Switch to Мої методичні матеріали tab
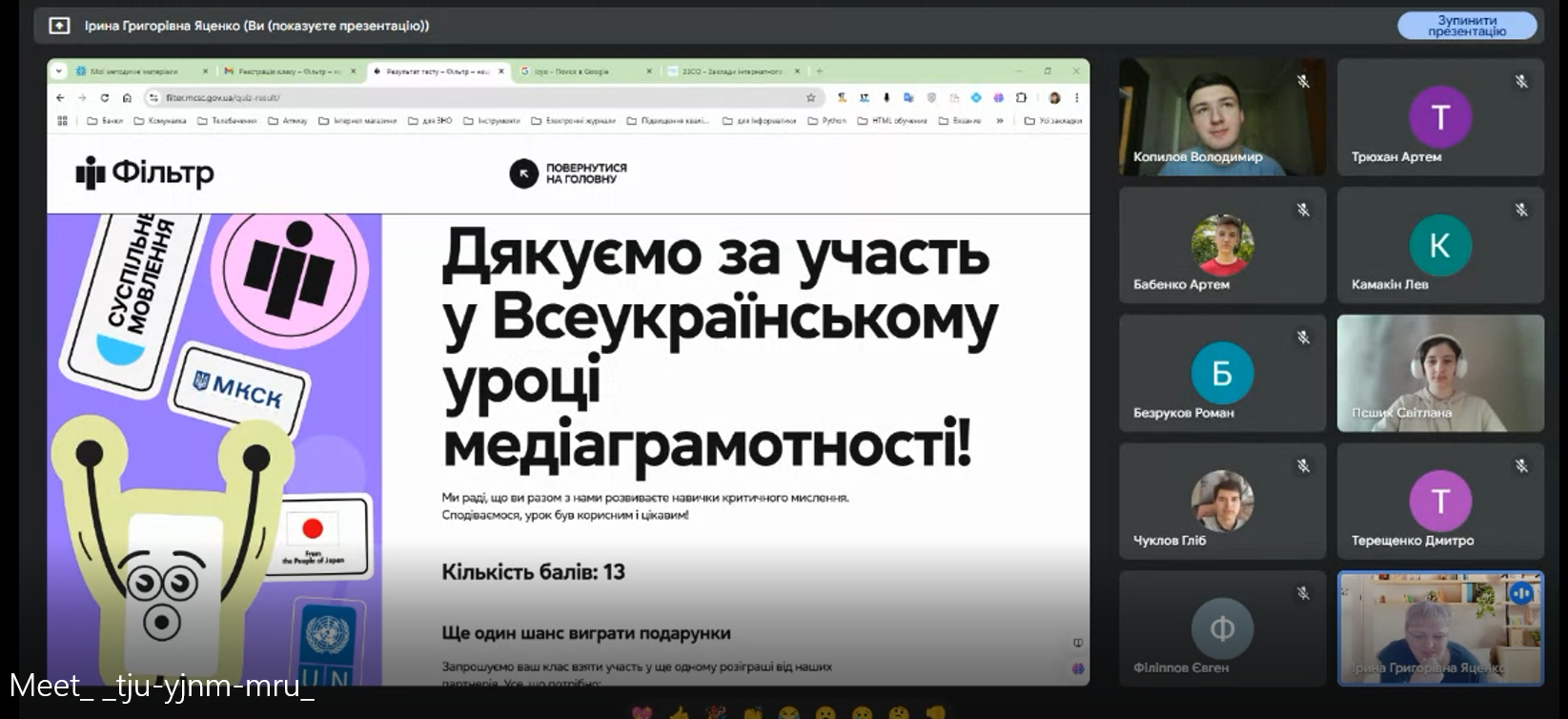 point(133,72)
